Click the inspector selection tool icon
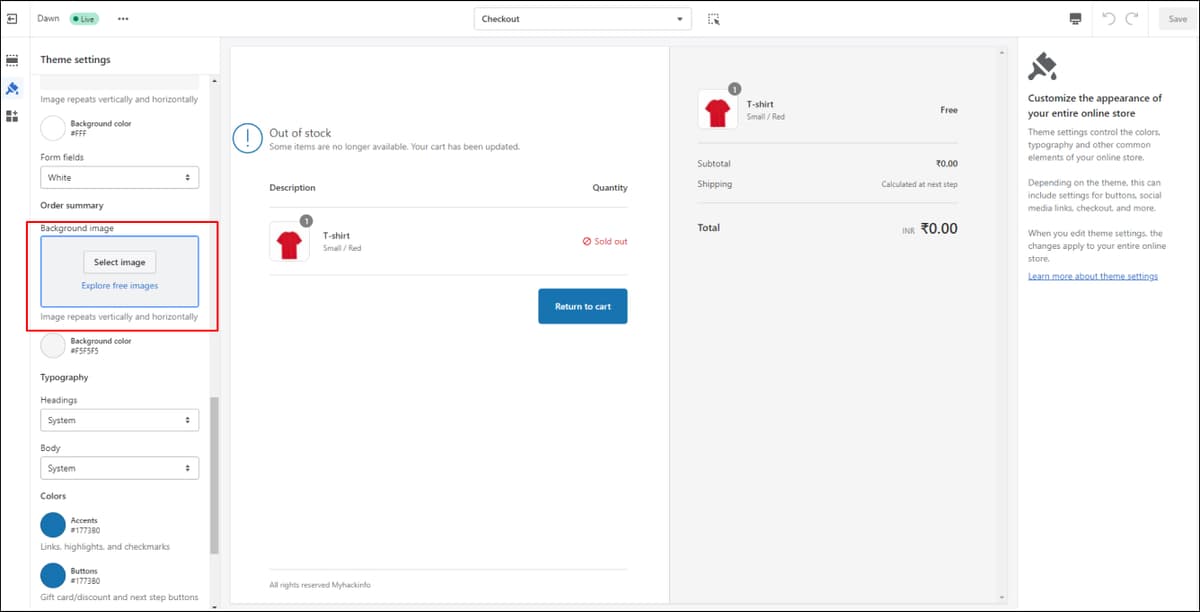Viewport: 1200px width, 612px height. click(x=713, y=19)
